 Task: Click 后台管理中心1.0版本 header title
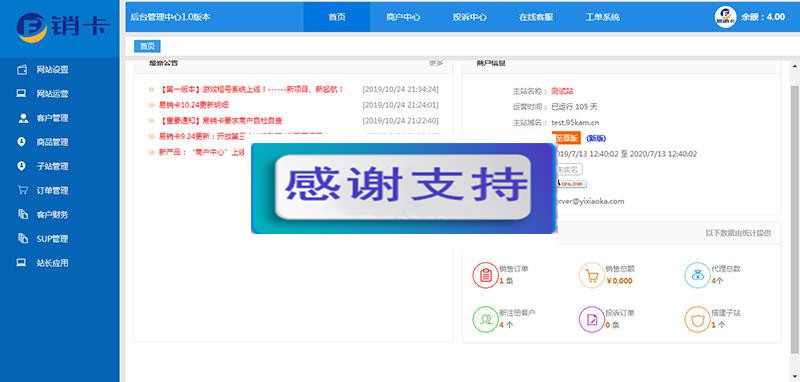click(x=170, y=17)
